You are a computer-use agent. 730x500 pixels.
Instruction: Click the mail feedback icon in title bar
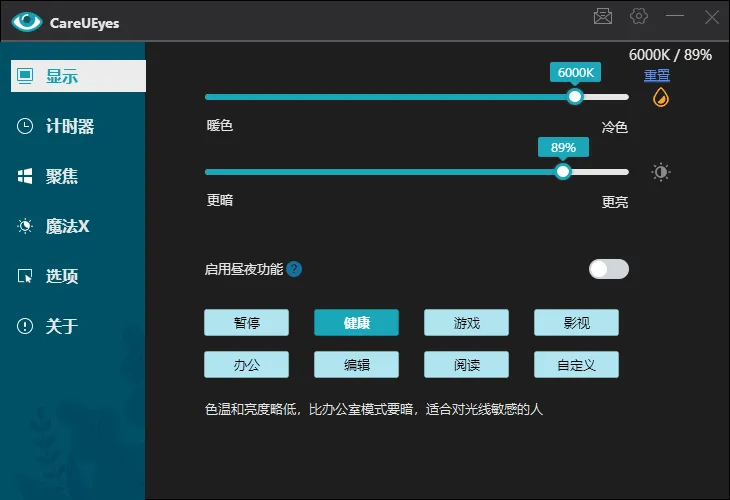(602, 16)
